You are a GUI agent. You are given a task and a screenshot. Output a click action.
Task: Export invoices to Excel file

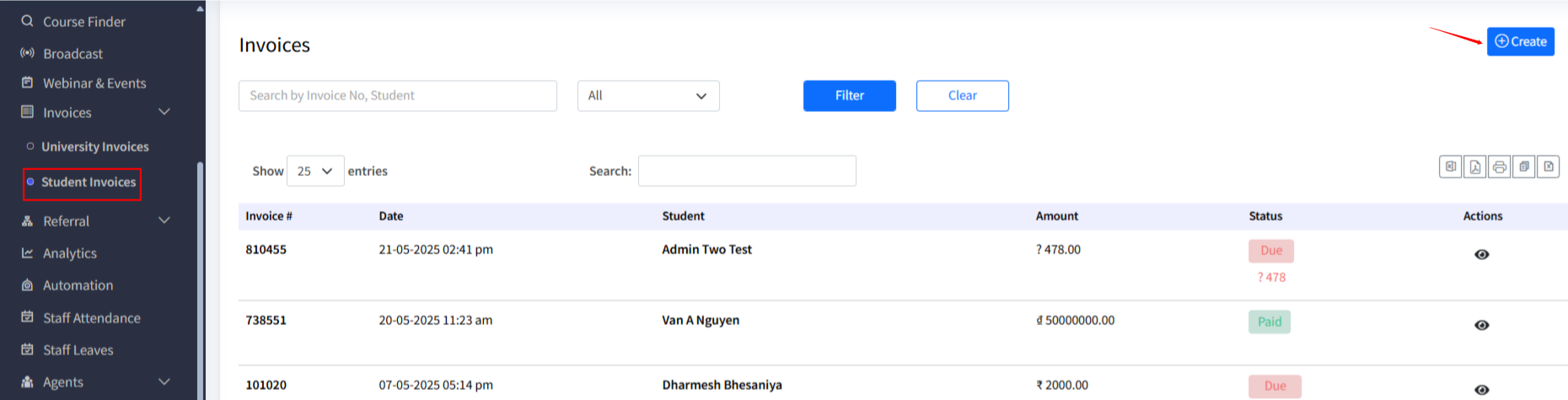point(1450,167)
